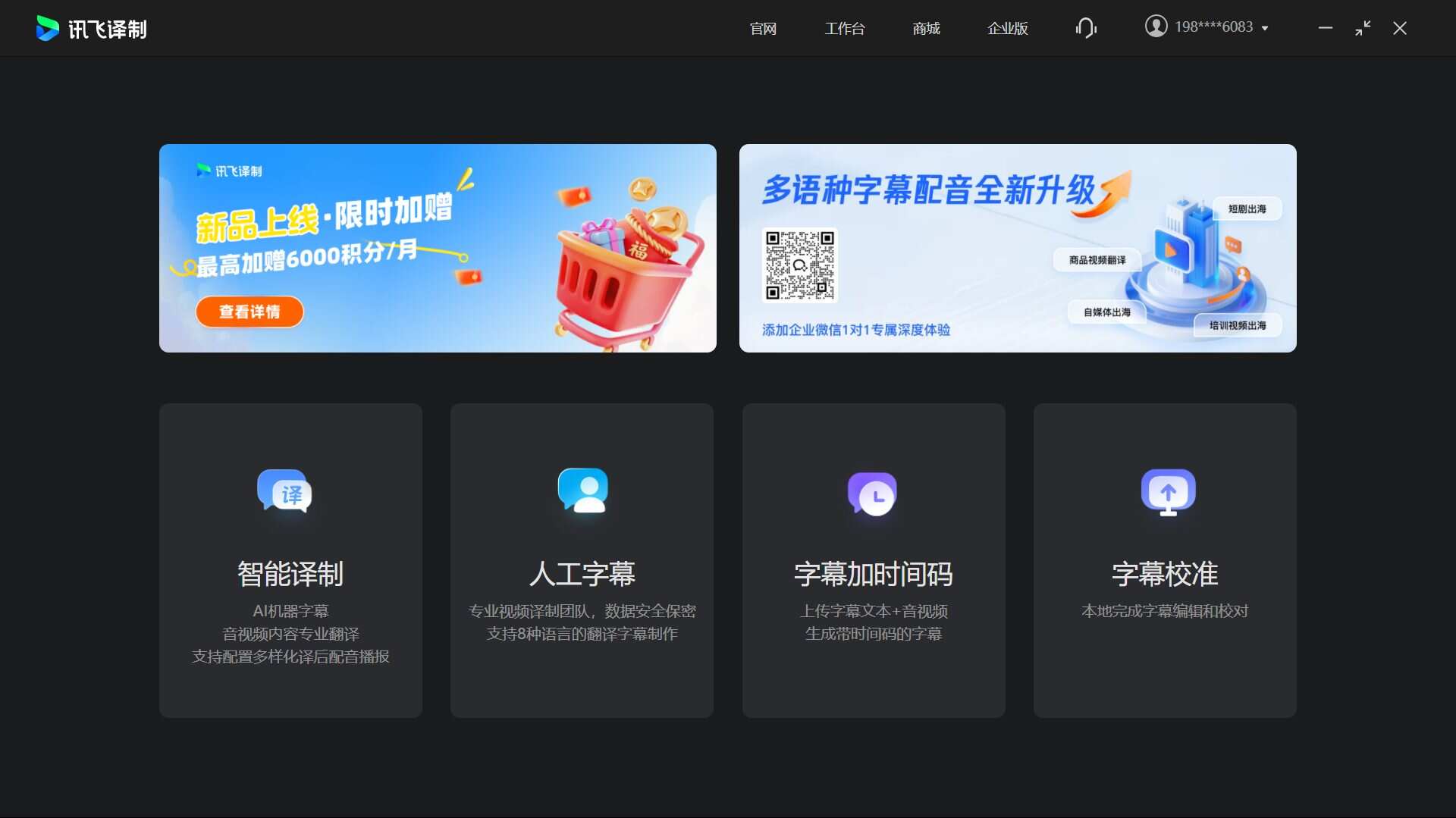Open the 商城 menu item
Image resolution: width=1456 pixels, height=818 pixels.
pyautogui.click(x=926, y=28)
